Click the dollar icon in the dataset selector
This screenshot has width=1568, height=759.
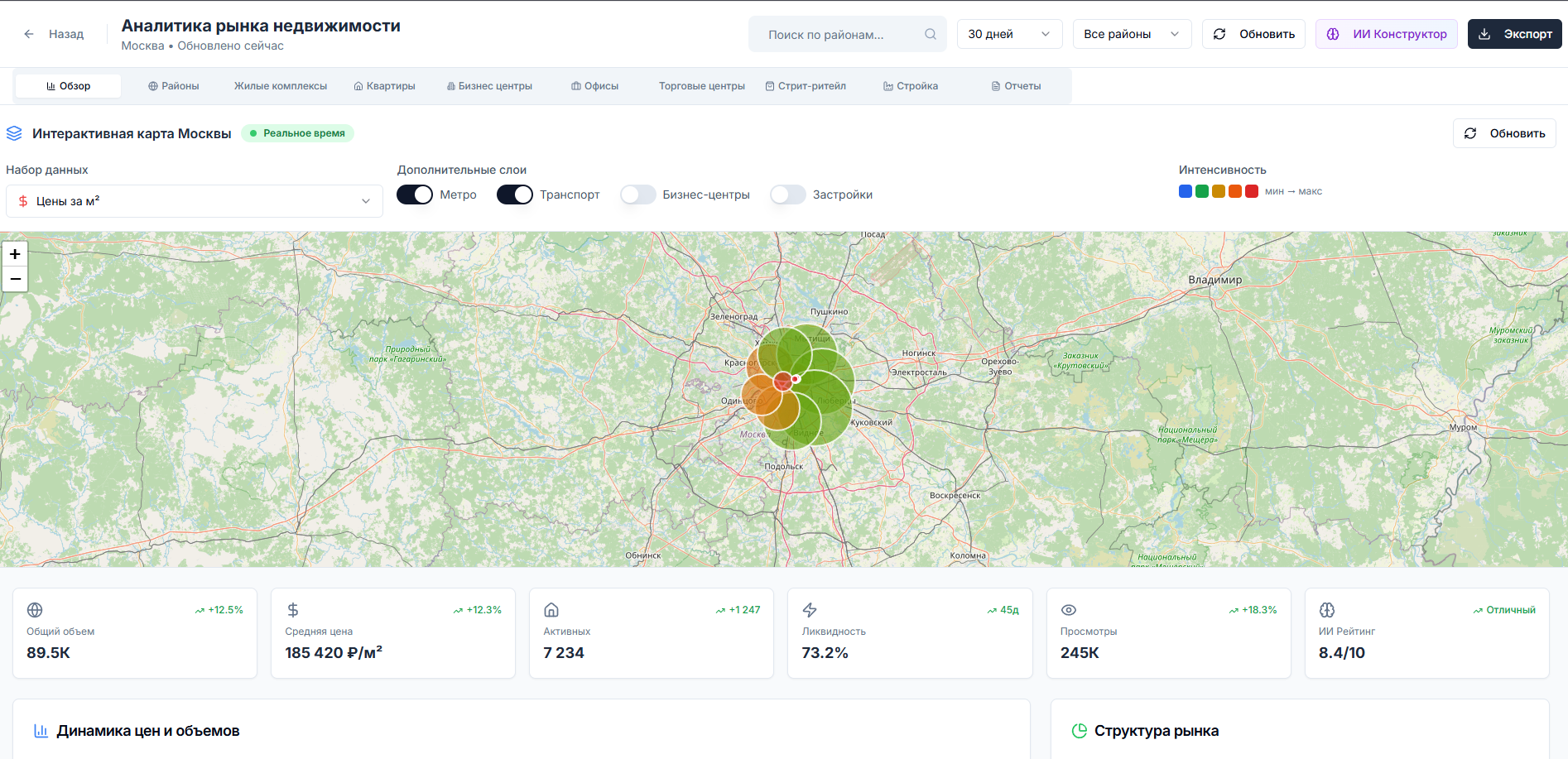(23, 201)
